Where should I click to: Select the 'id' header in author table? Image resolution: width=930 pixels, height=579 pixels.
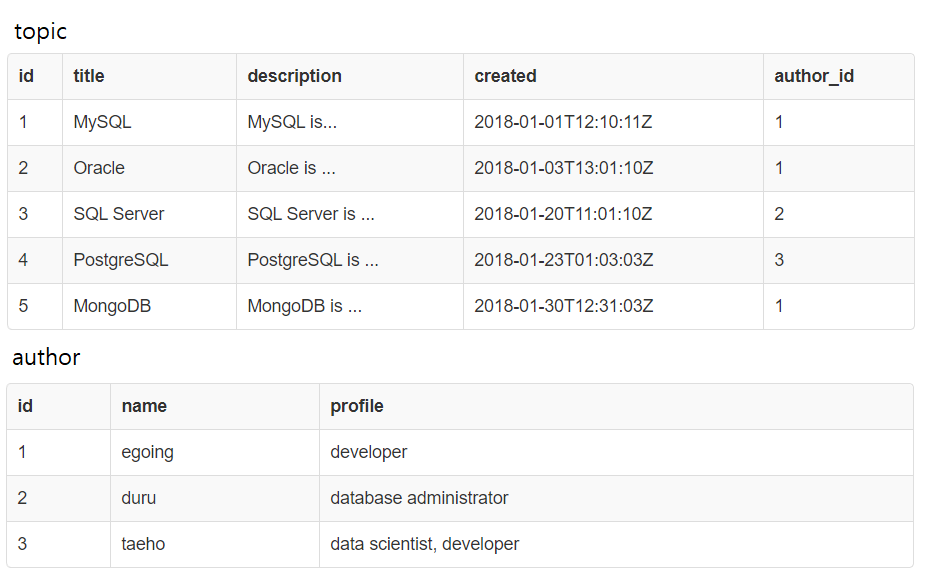click(x=59, y=406)
